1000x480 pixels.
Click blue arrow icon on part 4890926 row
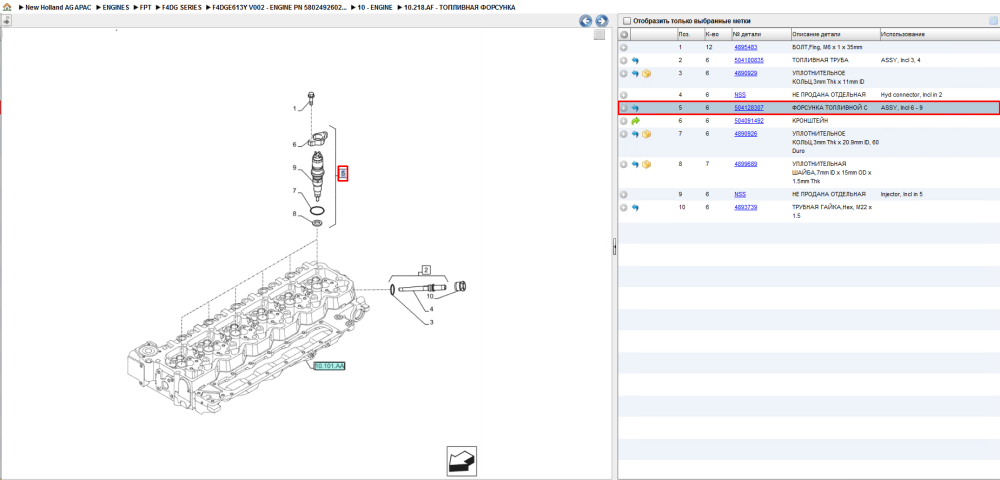[635, 134]
